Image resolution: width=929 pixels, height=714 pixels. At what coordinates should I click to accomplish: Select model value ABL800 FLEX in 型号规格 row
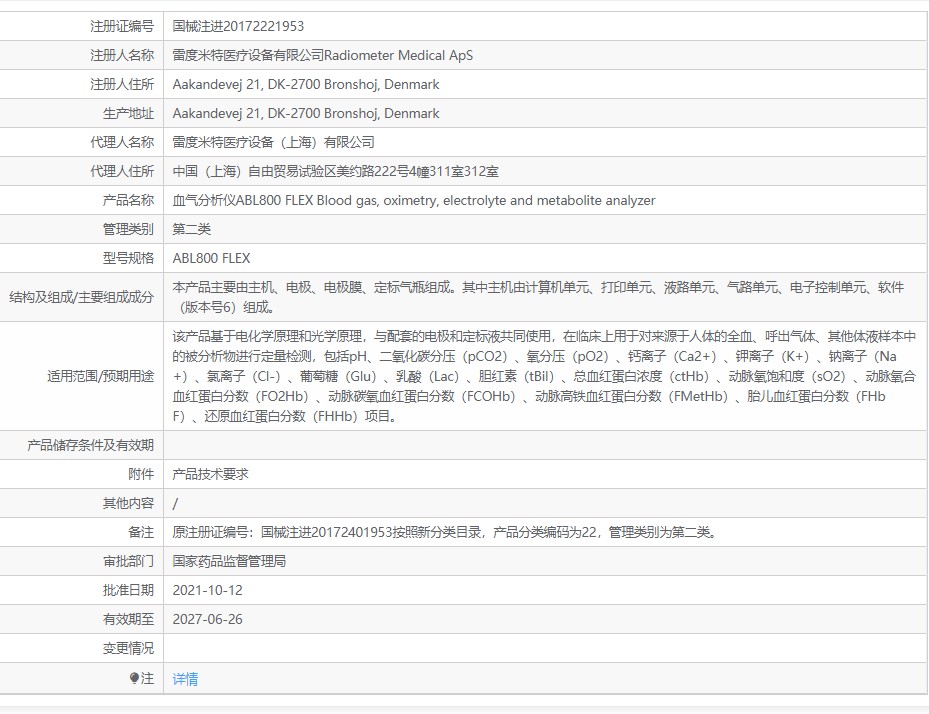[x=212, y=258]
